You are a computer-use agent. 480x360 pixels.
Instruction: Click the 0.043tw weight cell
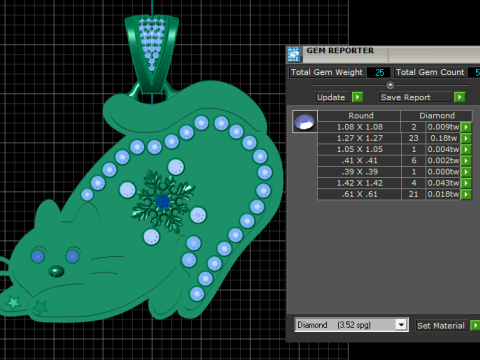443,183
